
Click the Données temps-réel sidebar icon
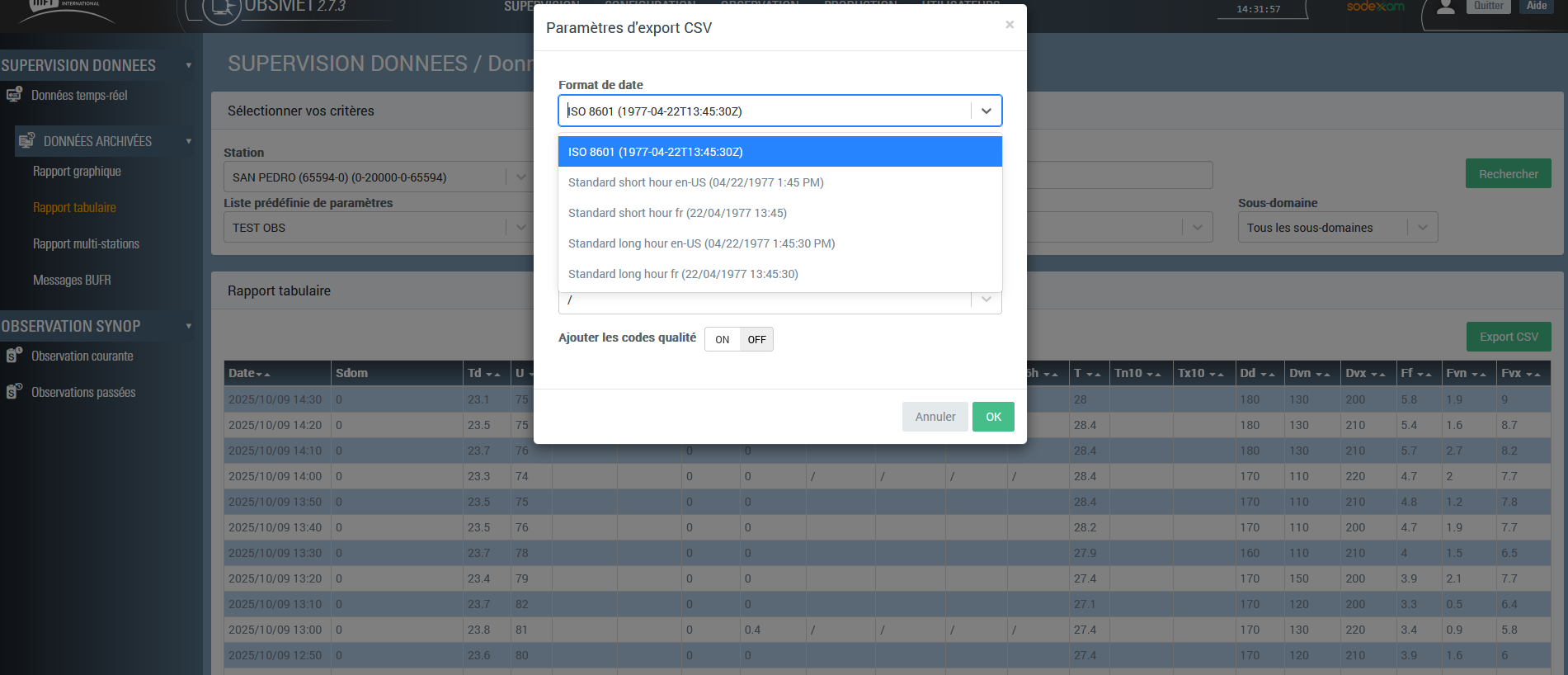pos(14,95)
